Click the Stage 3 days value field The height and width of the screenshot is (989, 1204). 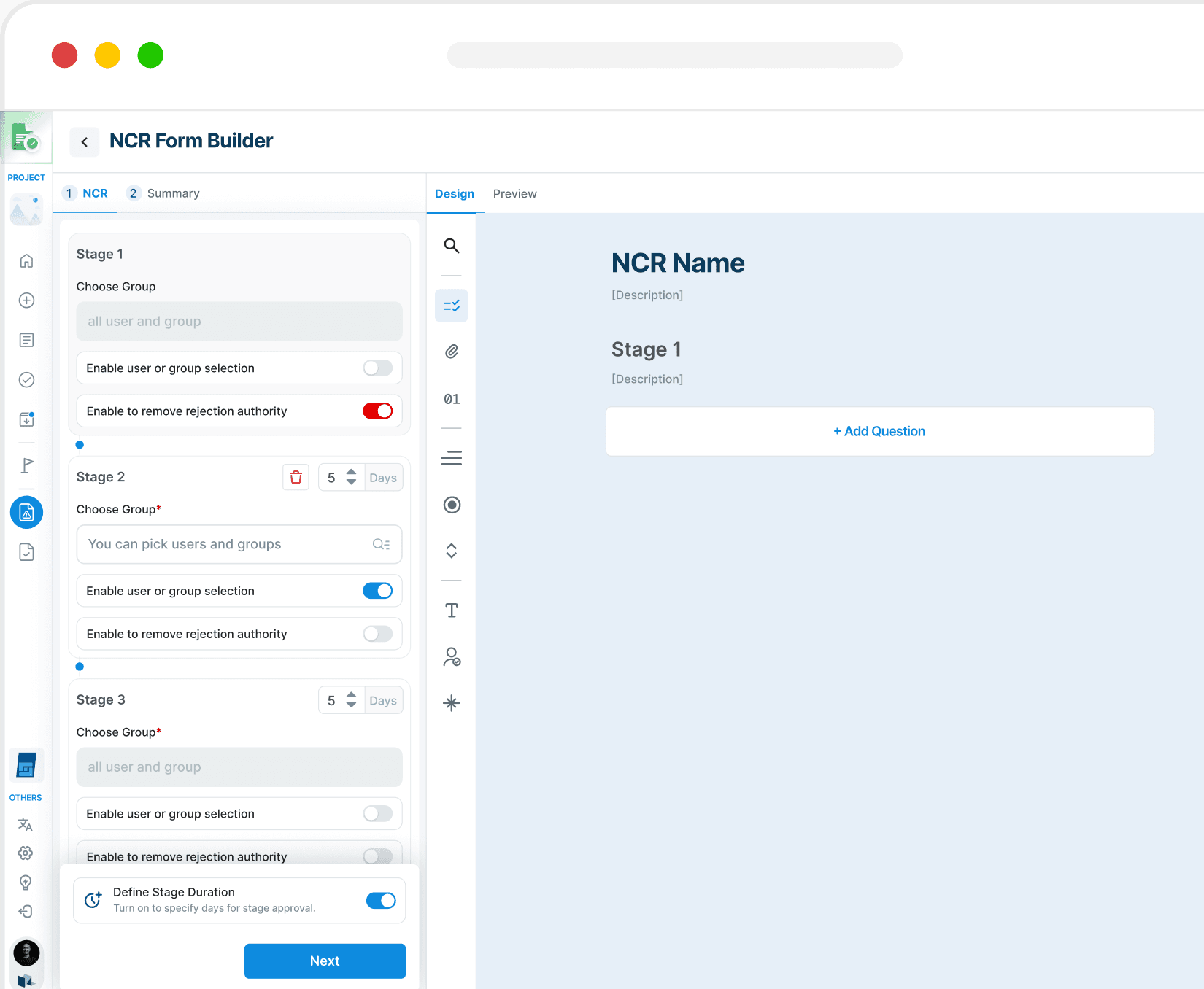(x=332, y=701)
